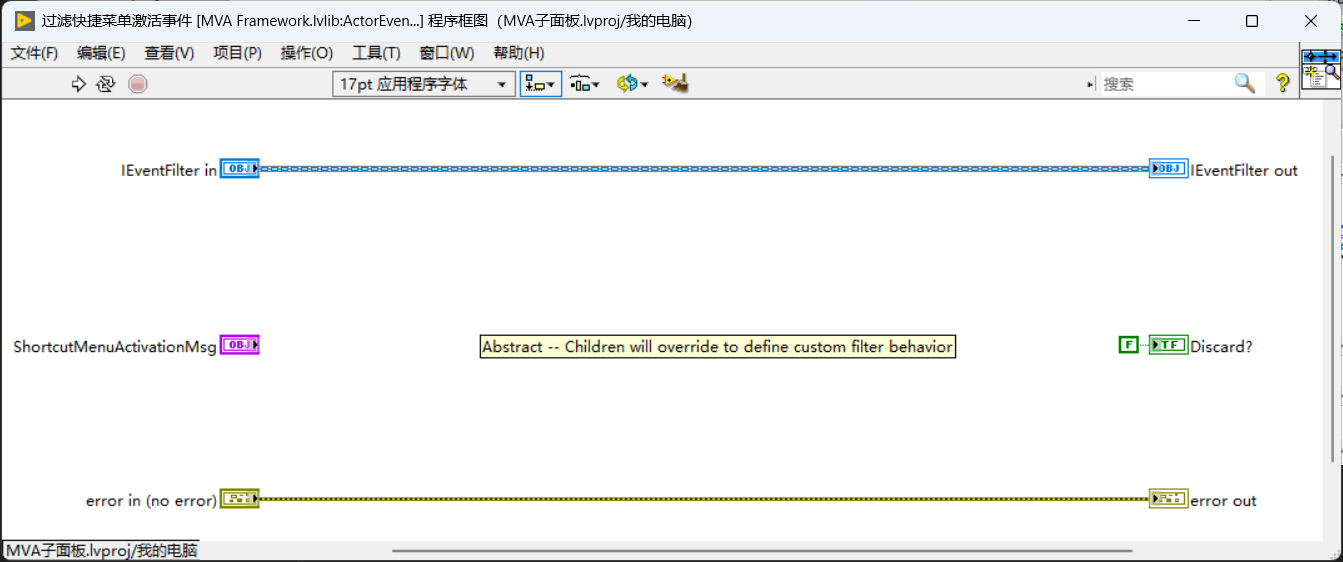Minimize the block diagram window
Screen dimensions: 1343x562
coord(1192,21)
